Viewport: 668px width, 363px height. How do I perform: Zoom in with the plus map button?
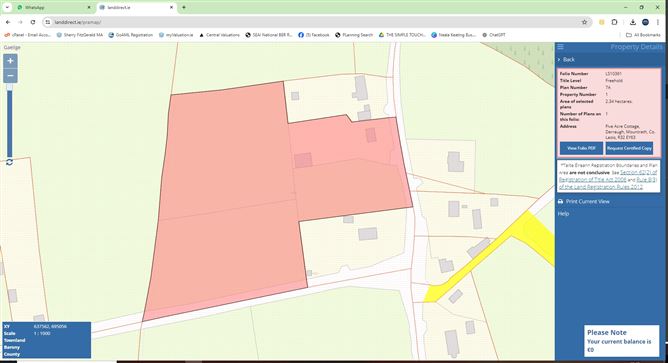coord(10,61)
